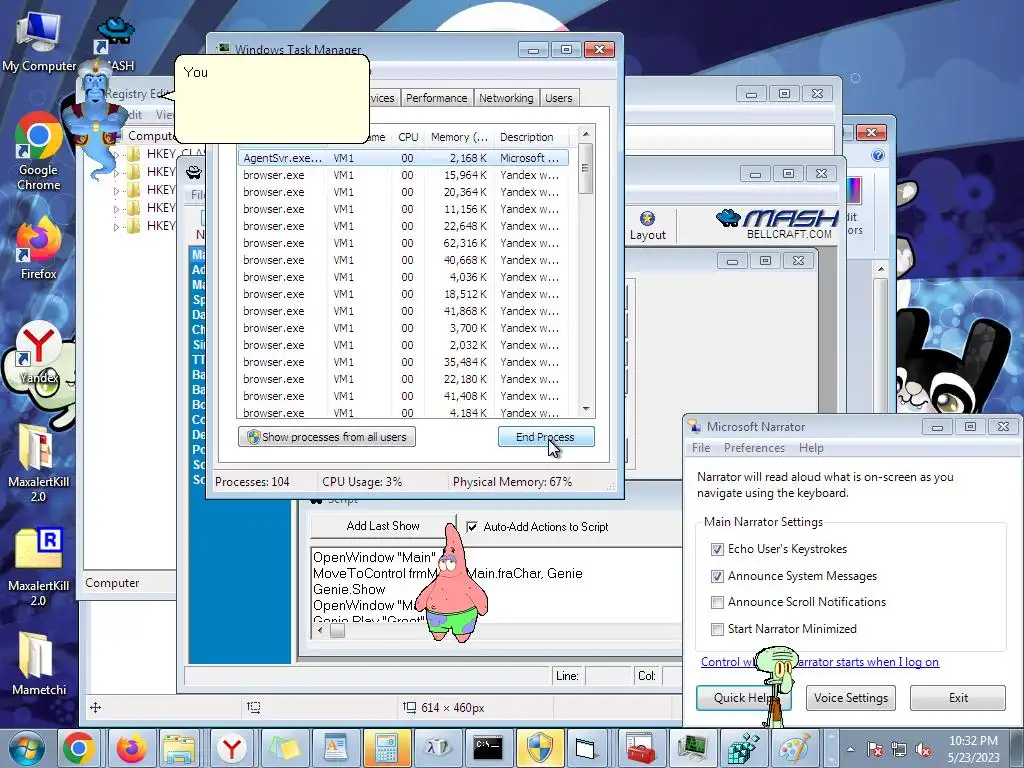Open the Windows Start menu orb
Screen dimensions: 1024x768
[x=25, y=748]
